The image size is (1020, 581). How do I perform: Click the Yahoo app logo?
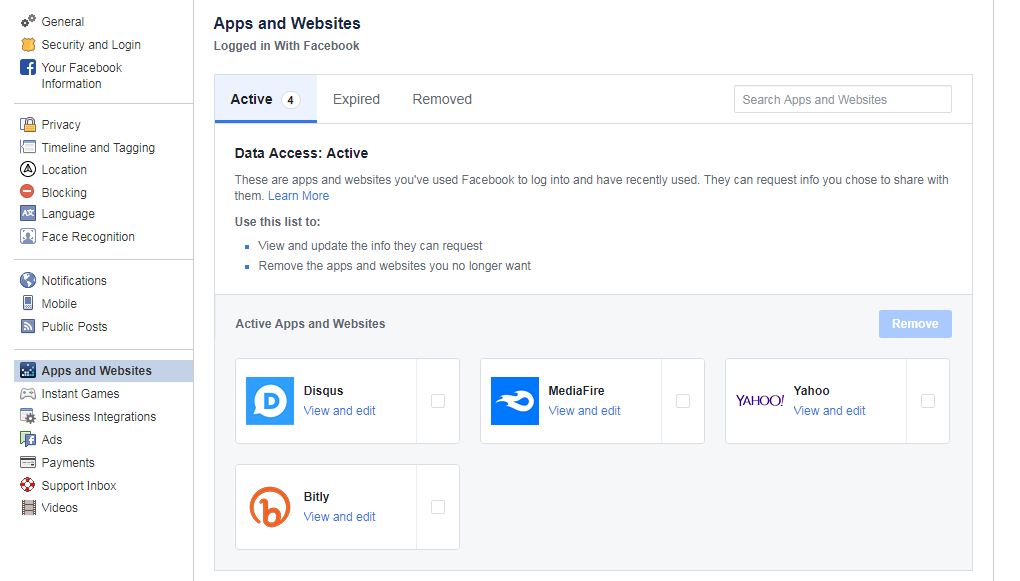[x=760, y=401]
